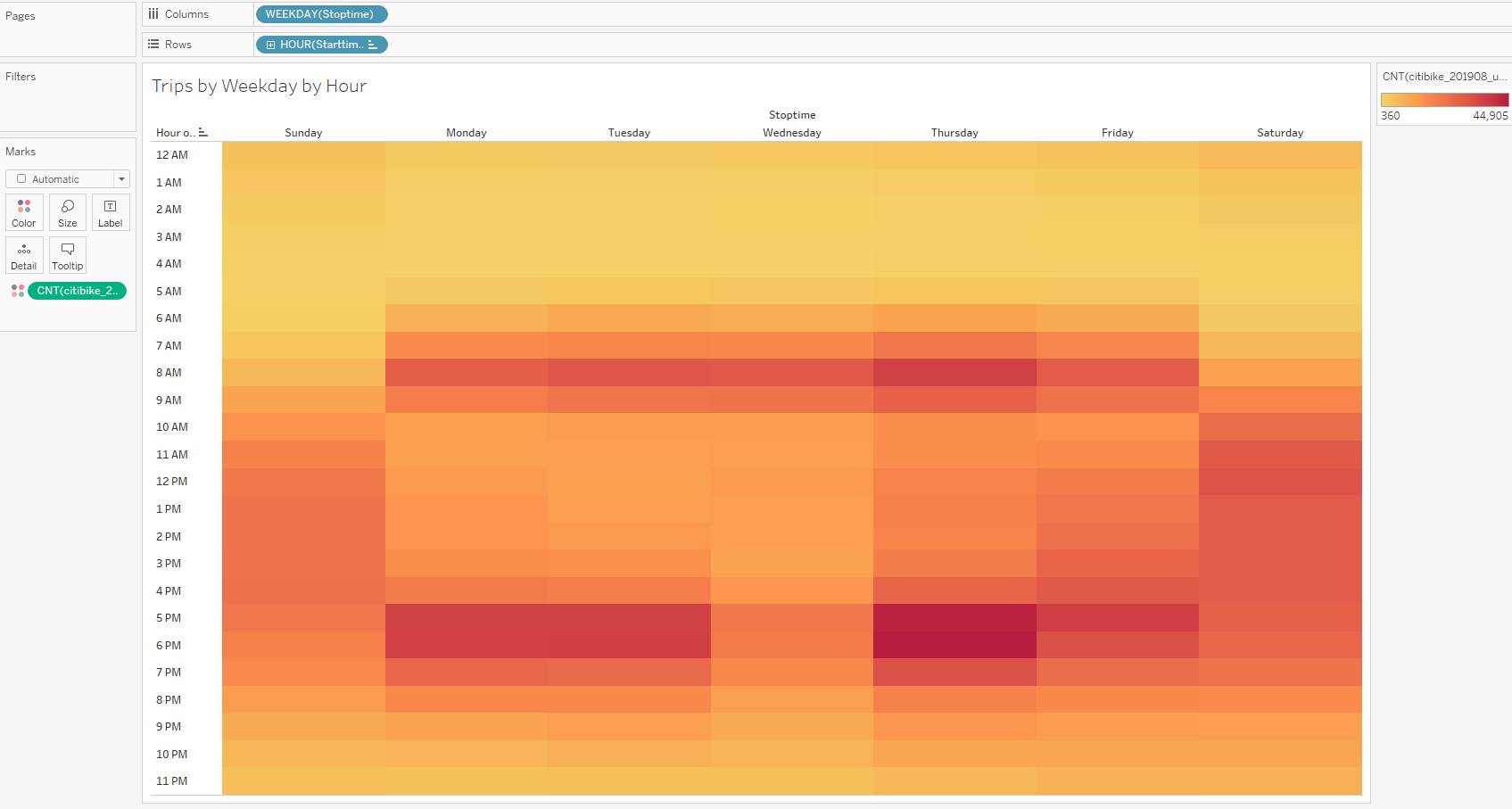Viewport: 1512px width, 809px height.
Task: Click the CNT(citibike_201908_u...) color gradient legend
Action: [1443, 99]
